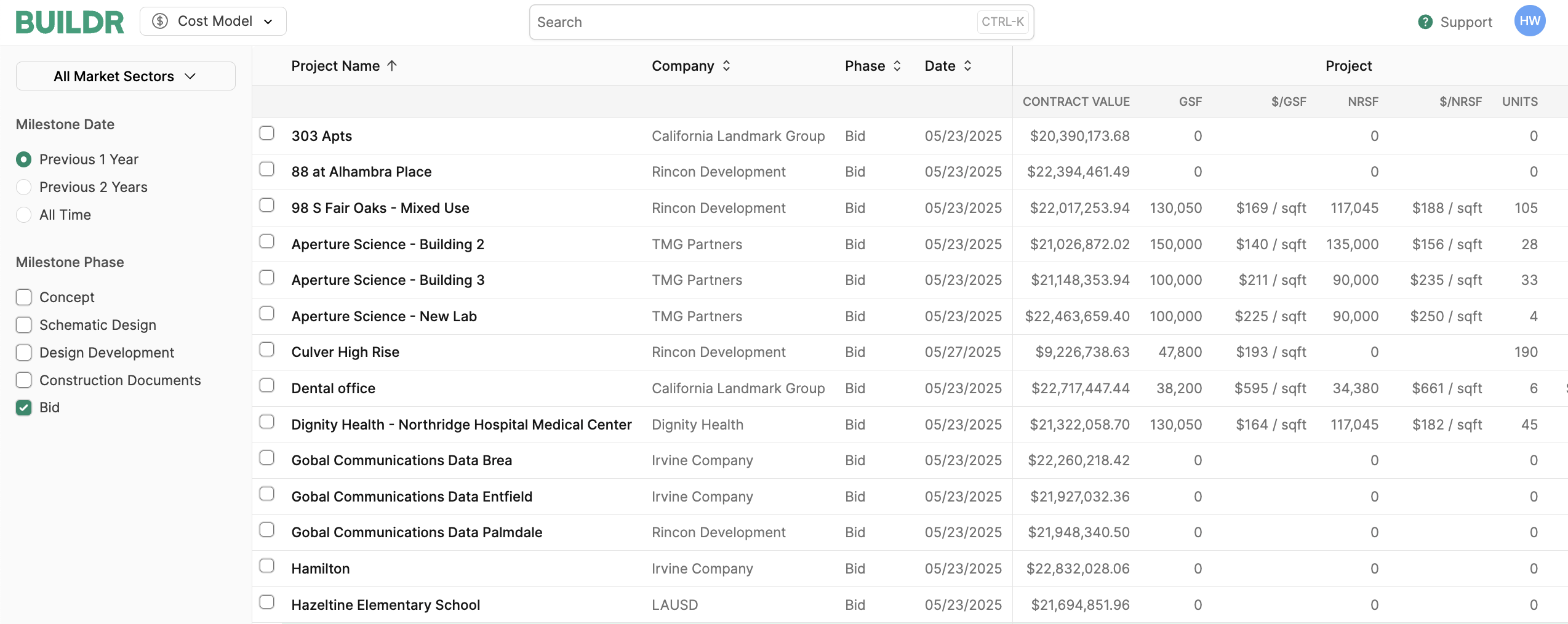Select the 88 at Alhambra Place checkbox

click(266, 169)
